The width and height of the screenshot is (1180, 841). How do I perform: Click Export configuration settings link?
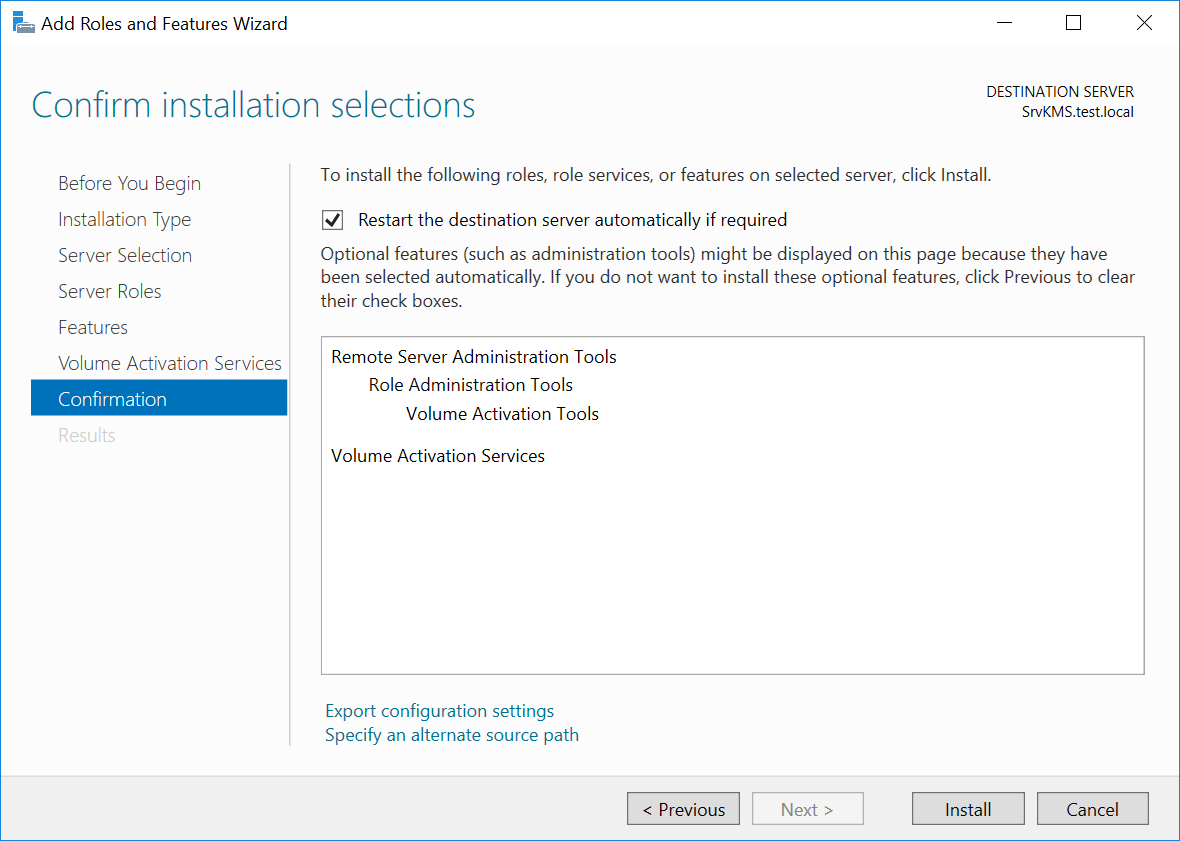439,711
